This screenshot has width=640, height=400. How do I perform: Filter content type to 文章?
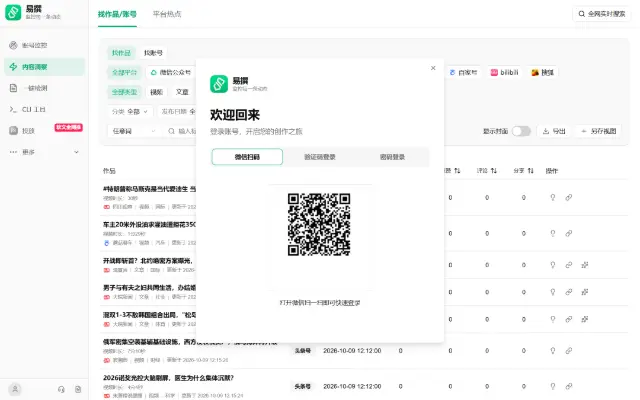click(x=182, y=92)
